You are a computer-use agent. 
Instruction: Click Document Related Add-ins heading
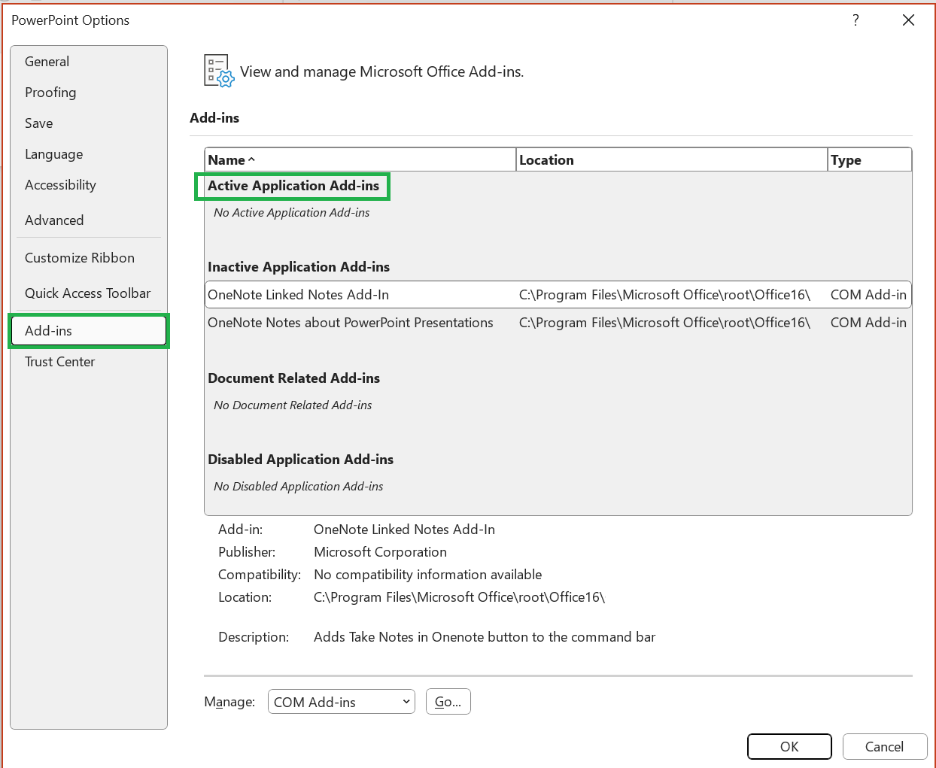[x=294, y=378]
